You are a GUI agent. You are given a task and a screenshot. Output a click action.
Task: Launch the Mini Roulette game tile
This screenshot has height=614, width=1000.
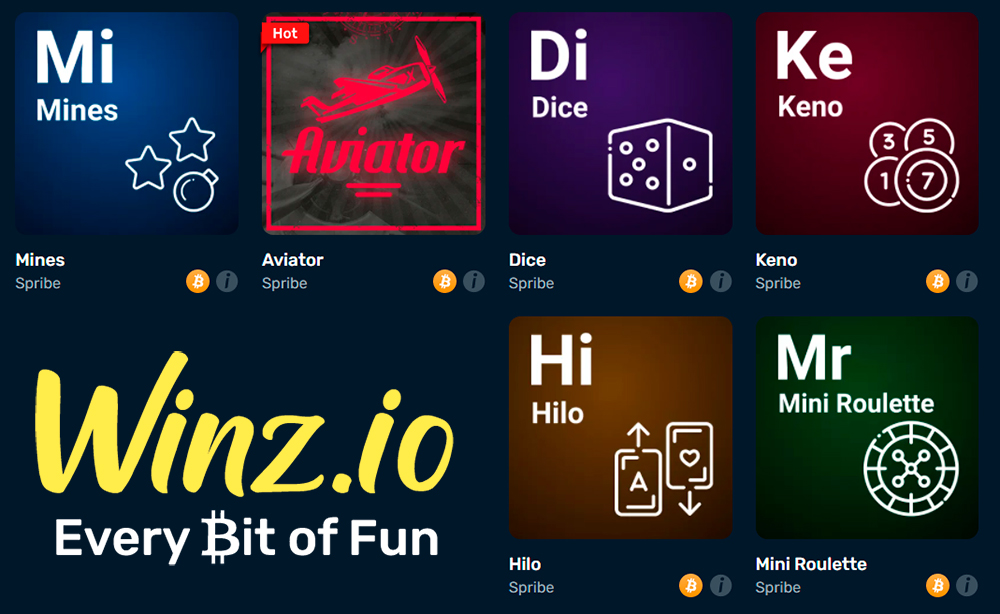click(x=867, y=427)
